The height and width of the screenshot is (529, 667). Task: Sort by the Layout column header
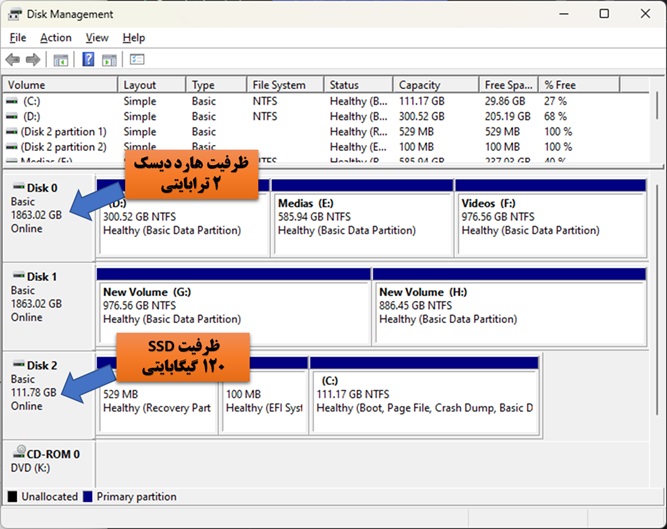click(151, 85)
